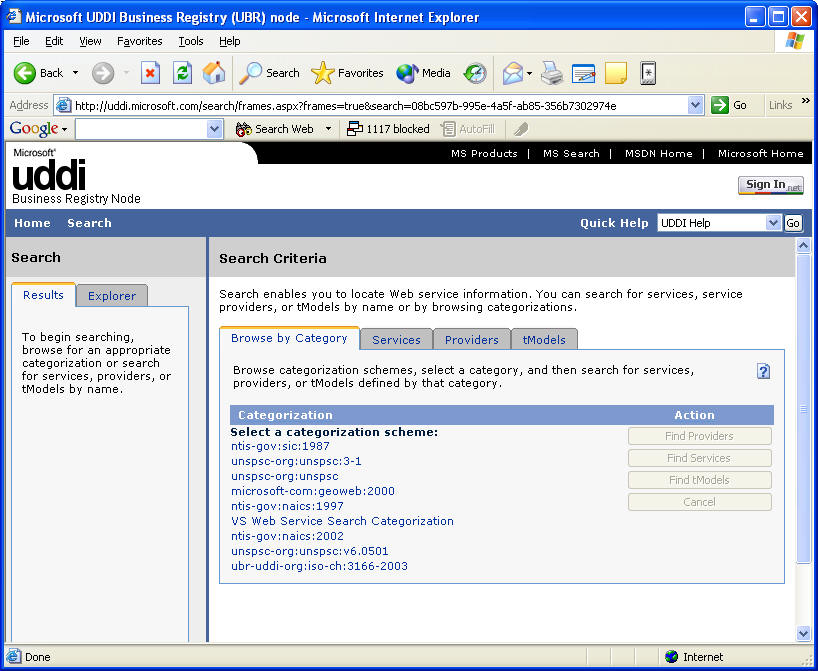Click the Search Web button on the Google toolbar

point(275,129)
